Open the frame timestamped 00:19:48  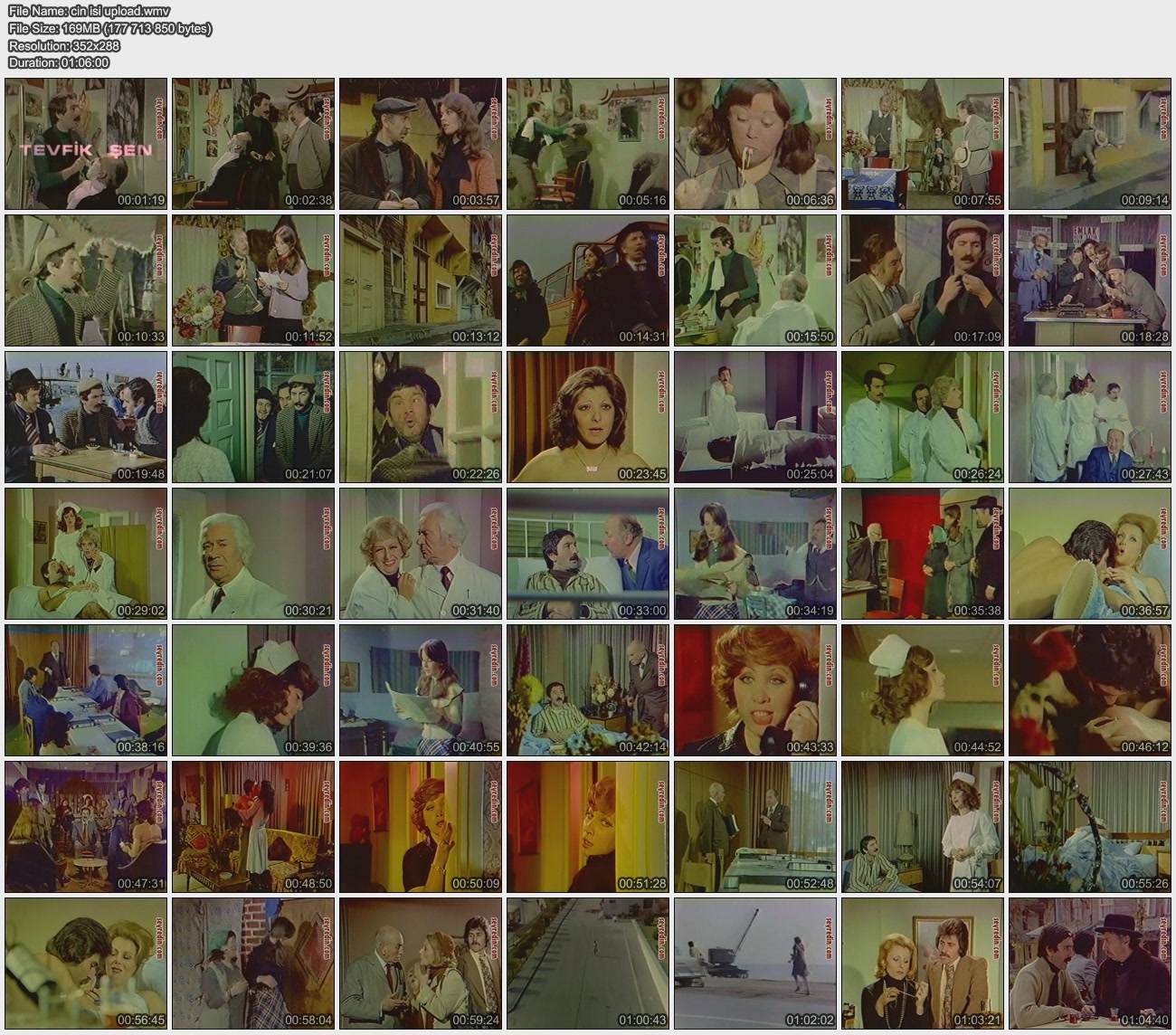pos(86,417)
